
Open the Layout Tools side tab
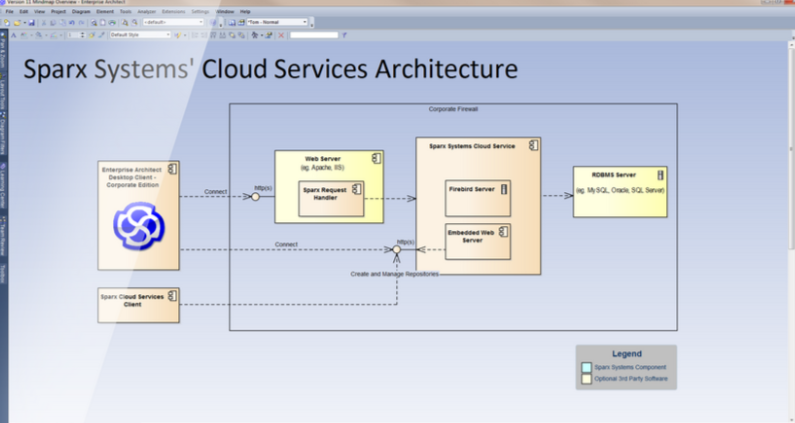coord(3,92)
